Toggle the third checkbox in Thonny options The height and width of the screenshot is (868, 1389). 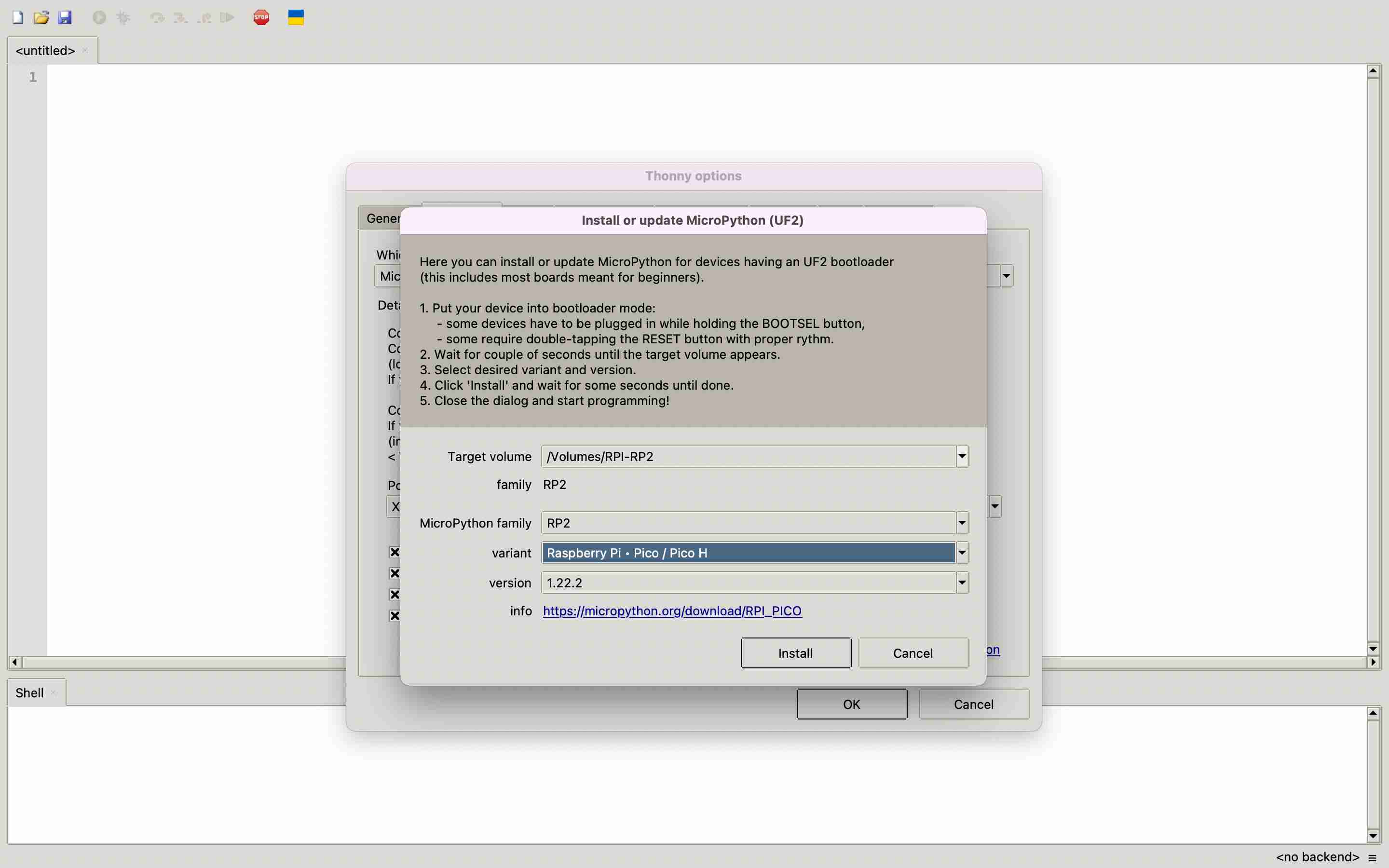pos(395,595)
